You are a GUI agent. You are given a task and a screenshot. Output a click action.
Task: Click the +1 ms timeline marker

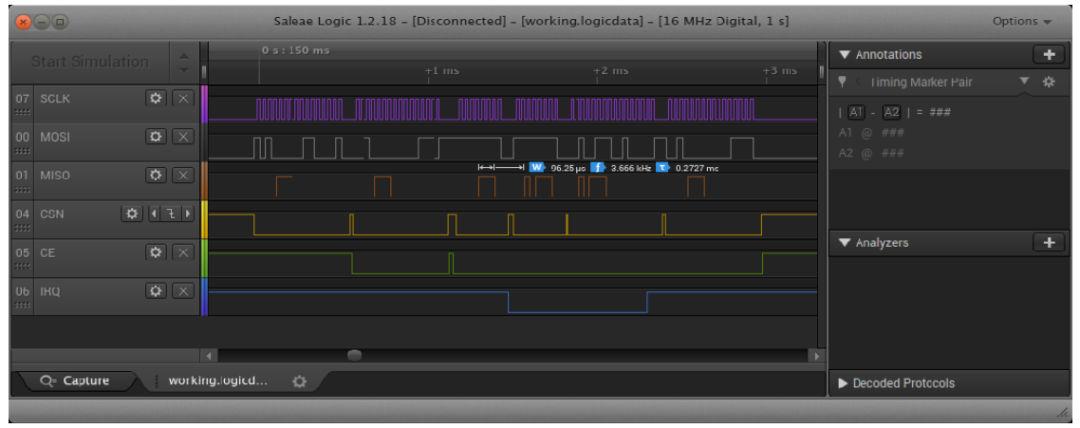click(442, 70)
